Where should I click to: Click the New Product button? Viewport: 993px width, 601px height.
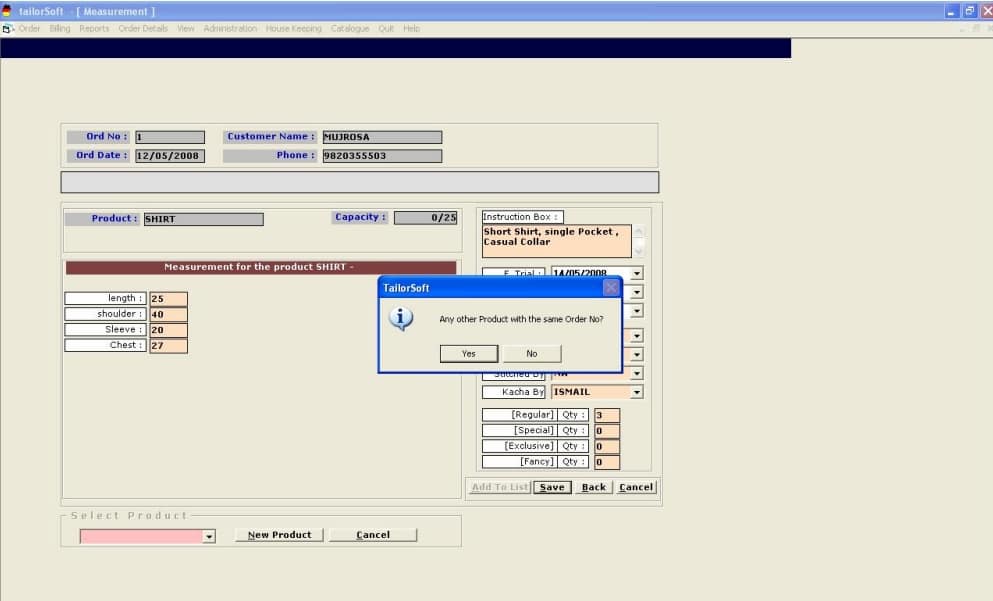coord(279,535)
